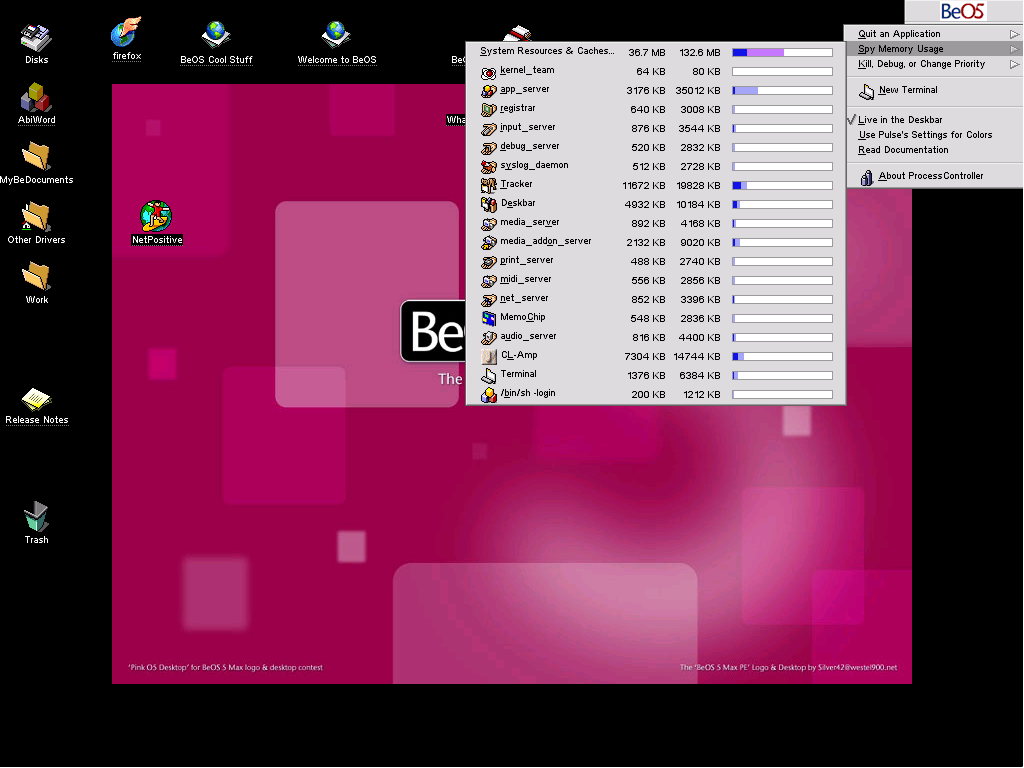Click the 1212 KB value for /bin/sh
Viewport: 1024px width, 768px height.
pyautogui.click(x=702, y=394)
